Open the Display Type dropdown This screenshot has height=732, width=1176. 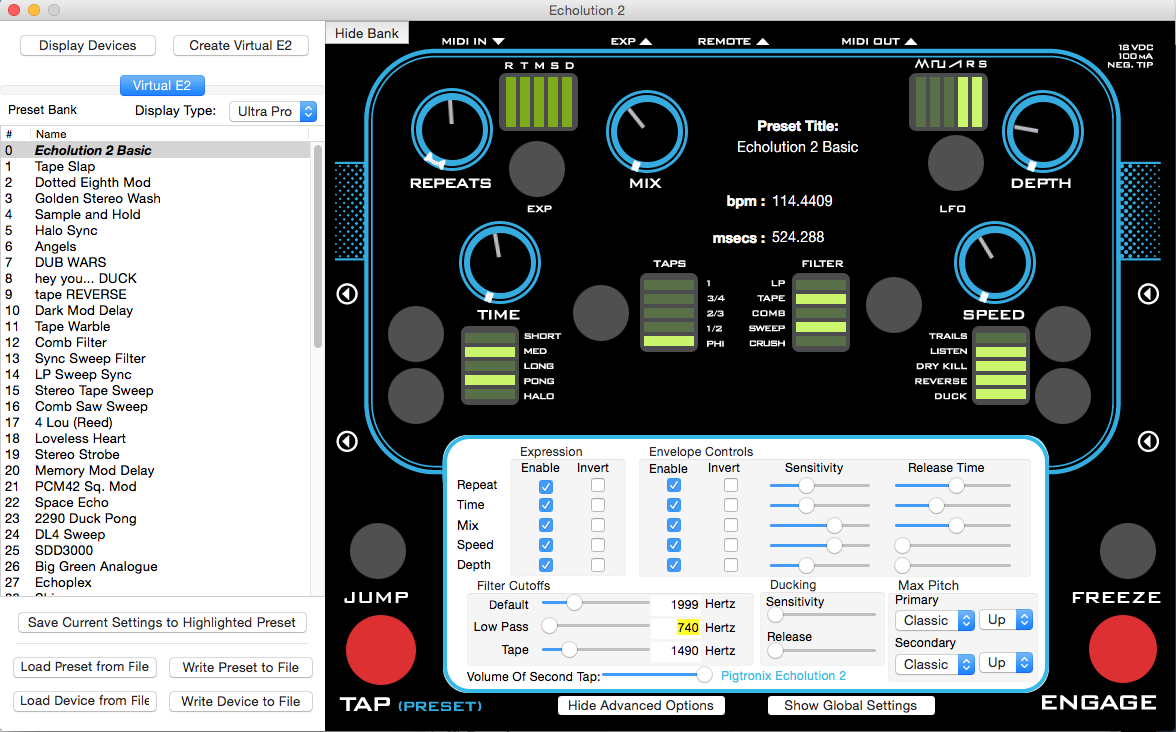tap(273, 111)
